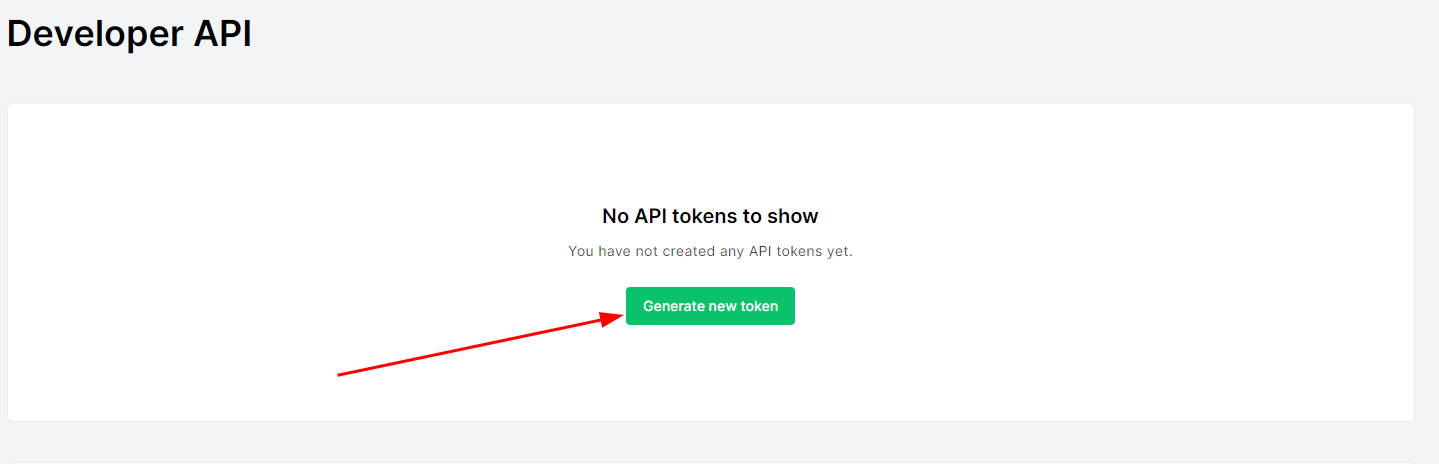Click the word token on green button
The image size is (1439, 464).
[x=759, y=306]
